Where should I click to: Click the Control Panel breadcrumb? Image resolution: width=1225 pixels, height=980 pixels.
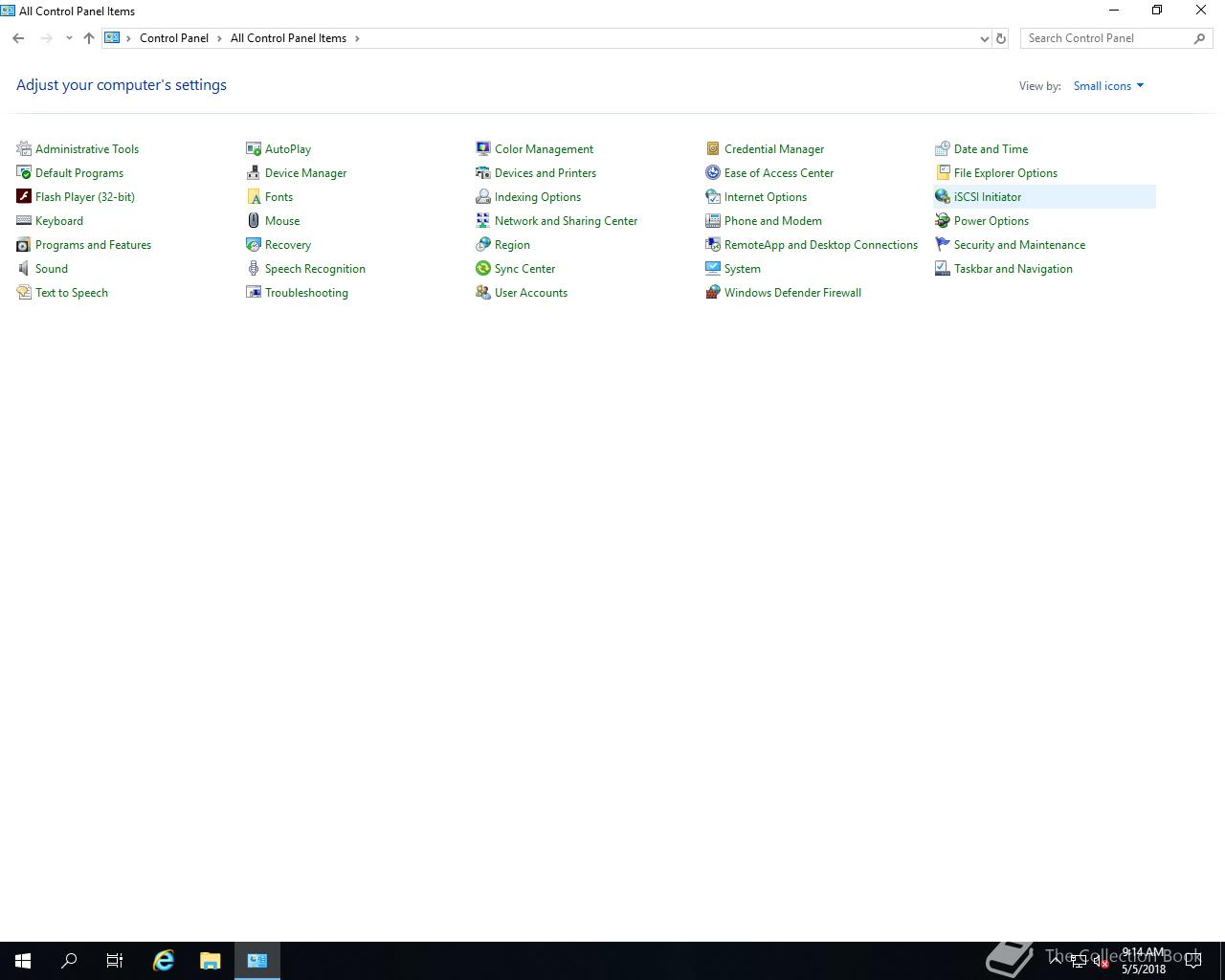point(173,38)
